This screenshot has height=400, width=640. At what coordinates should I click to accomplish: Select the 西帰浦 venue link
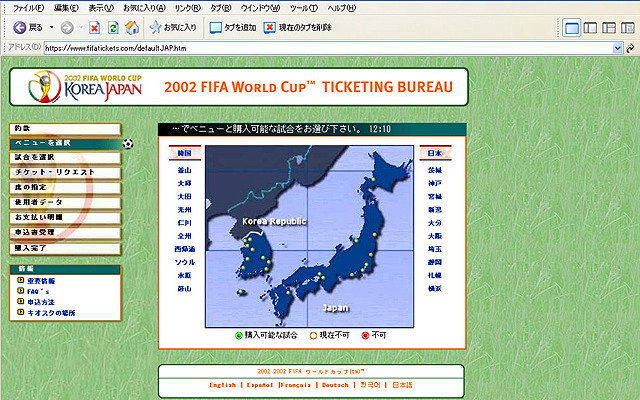click(184, 249)
